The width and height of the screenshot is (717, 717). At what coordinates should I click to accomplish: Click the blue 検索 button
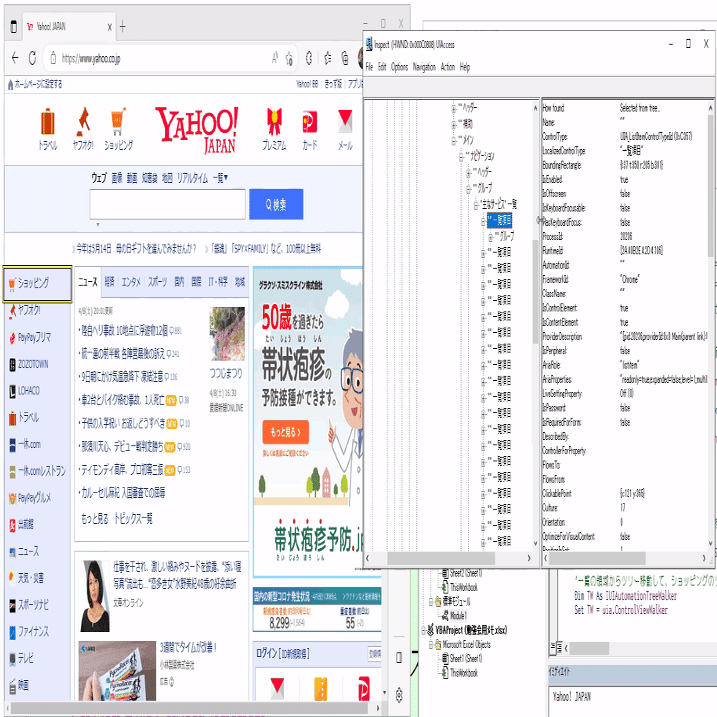coord(276,204)
